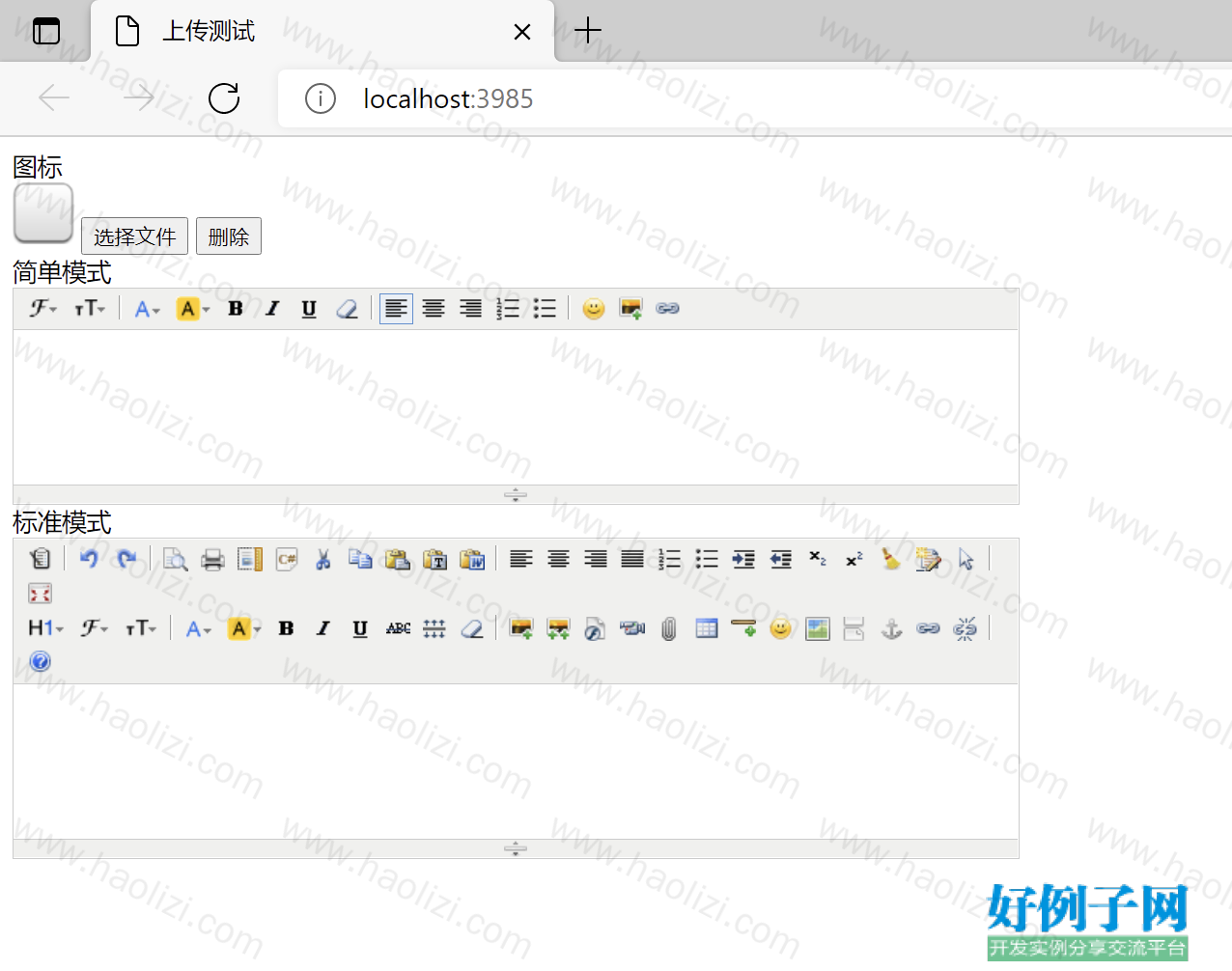
Task: Click the eraser (remove format) in simple mode
Action: pos(347,309)
